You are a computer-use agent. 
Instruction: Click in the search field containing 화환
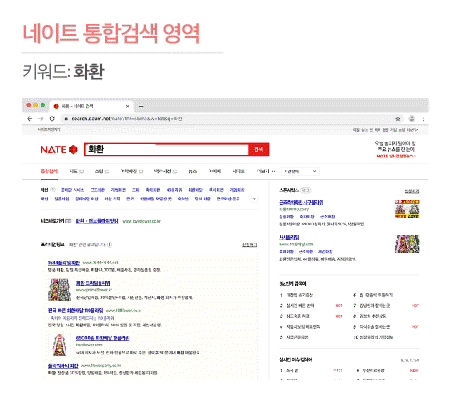click(x=166, y=149)
